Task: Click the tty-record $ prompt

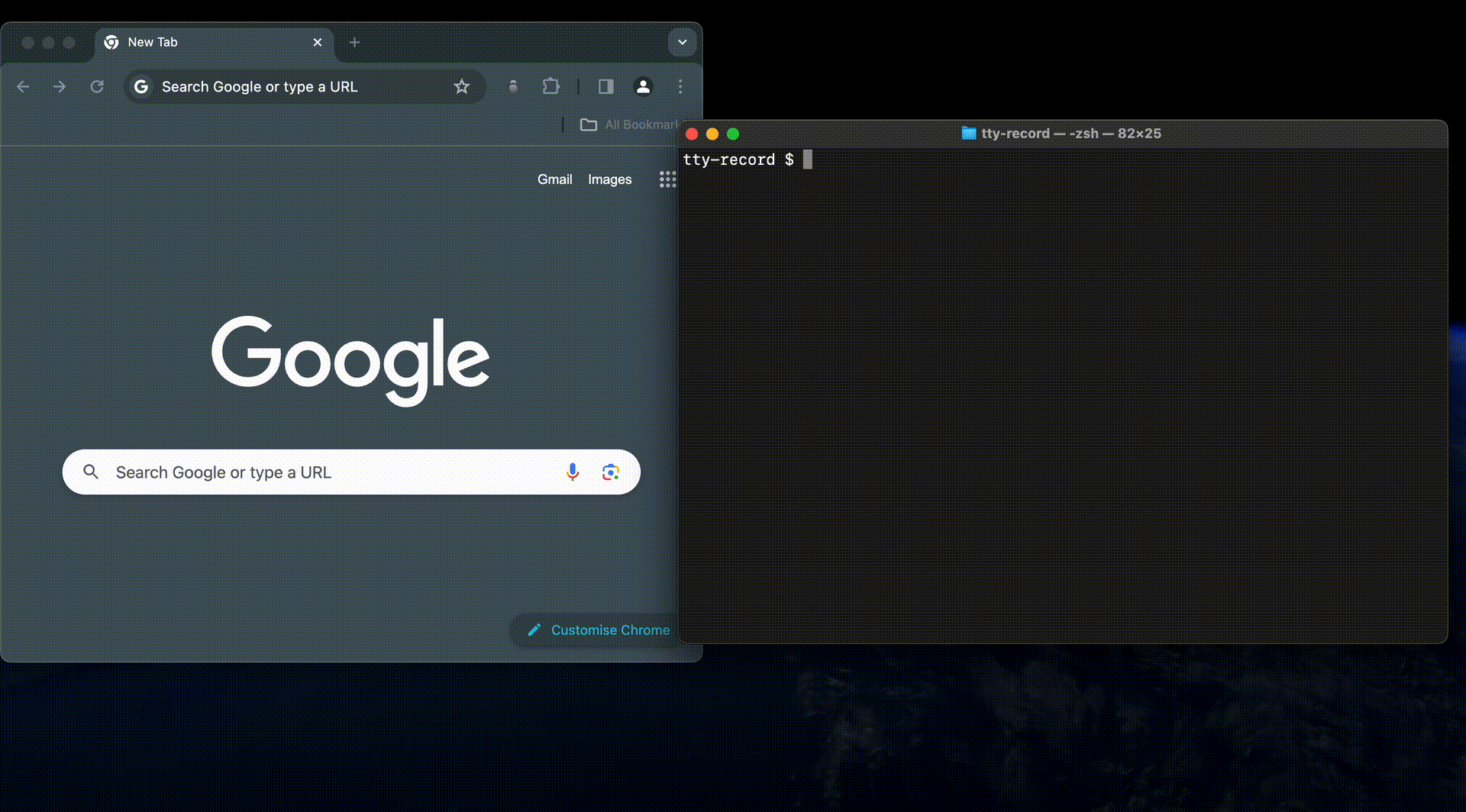Action: click(x=738, y=159)
